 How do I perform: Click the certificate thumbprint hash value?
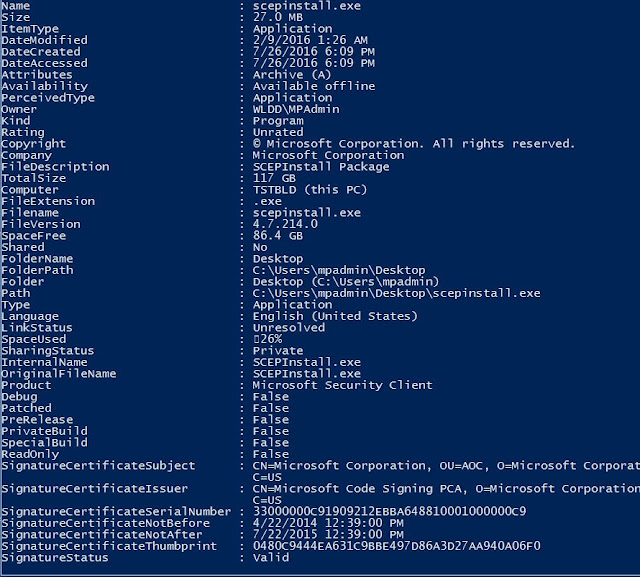[x=396, y=546]
